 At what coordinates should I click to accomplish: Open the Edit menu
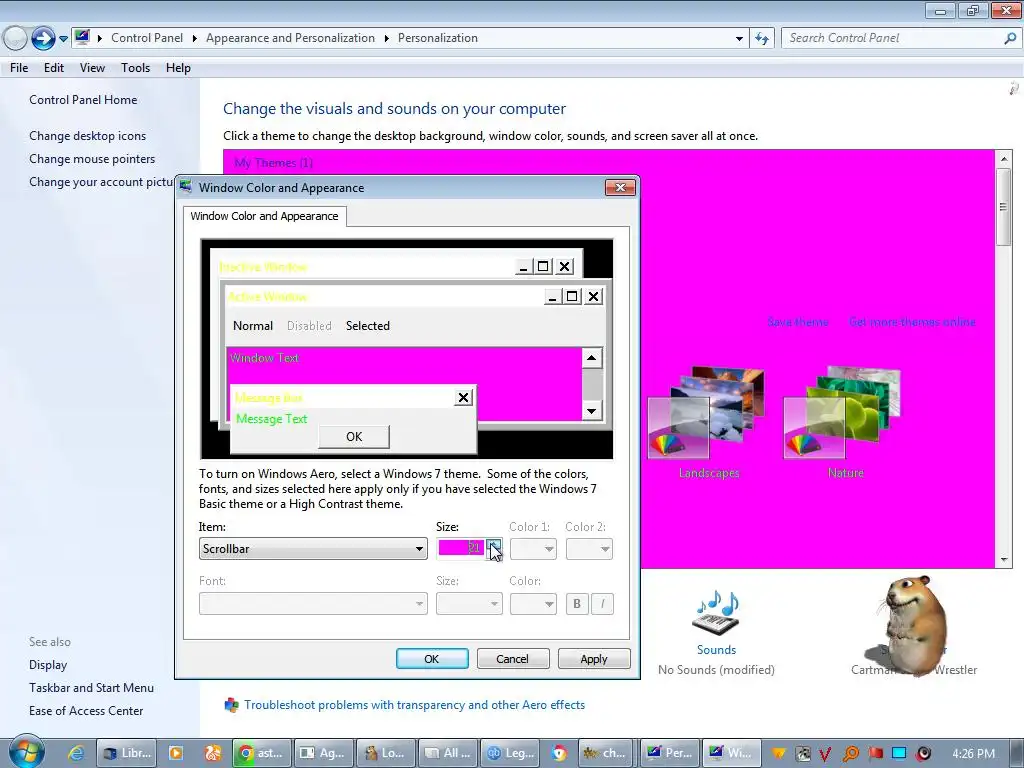54,68
